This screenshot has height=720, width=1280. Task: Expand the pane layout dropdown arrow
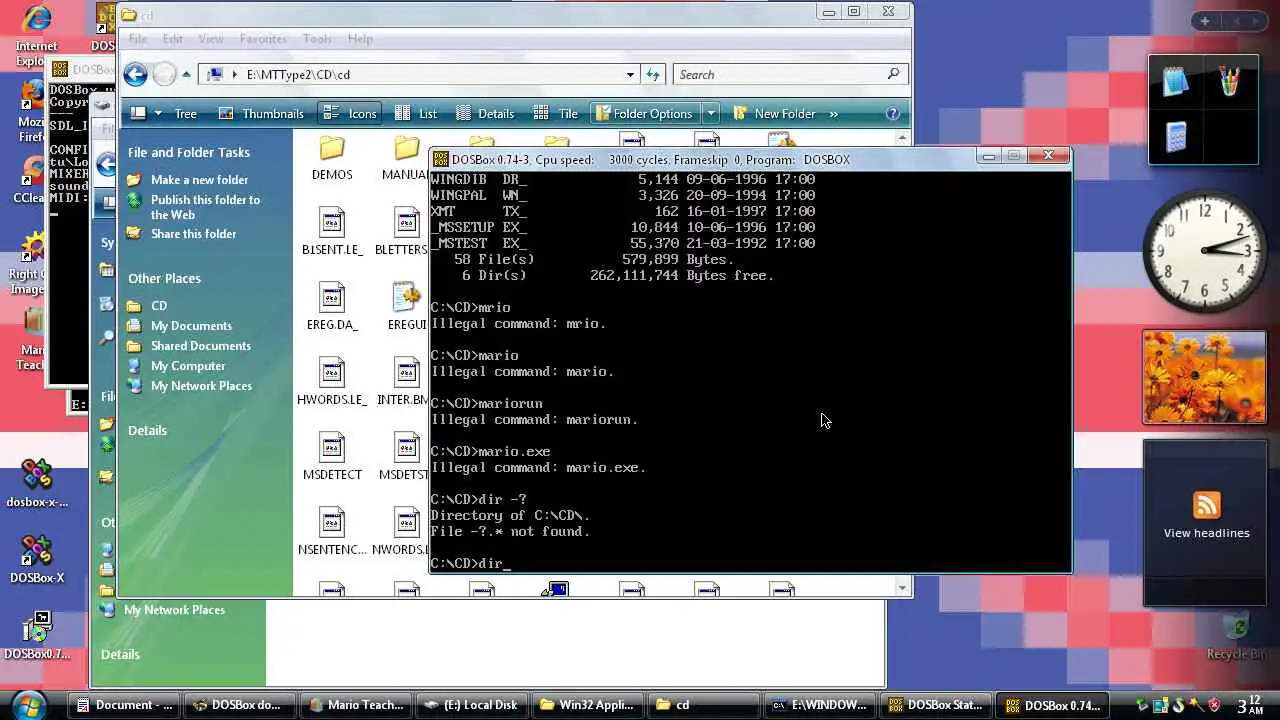click(158, 113)
